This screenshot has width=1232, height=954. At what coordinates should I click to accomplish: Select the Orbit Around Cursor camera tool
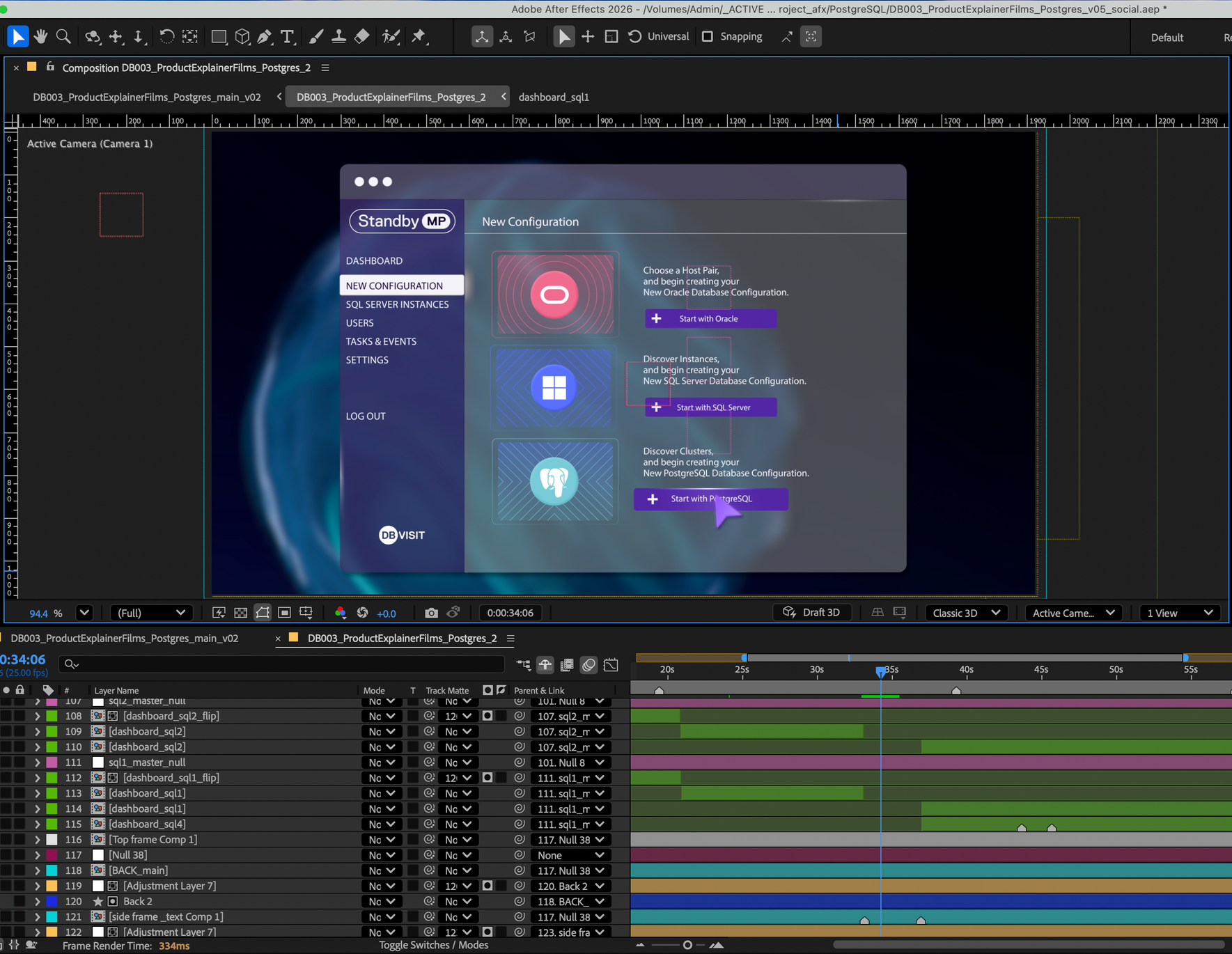[93, 36]
